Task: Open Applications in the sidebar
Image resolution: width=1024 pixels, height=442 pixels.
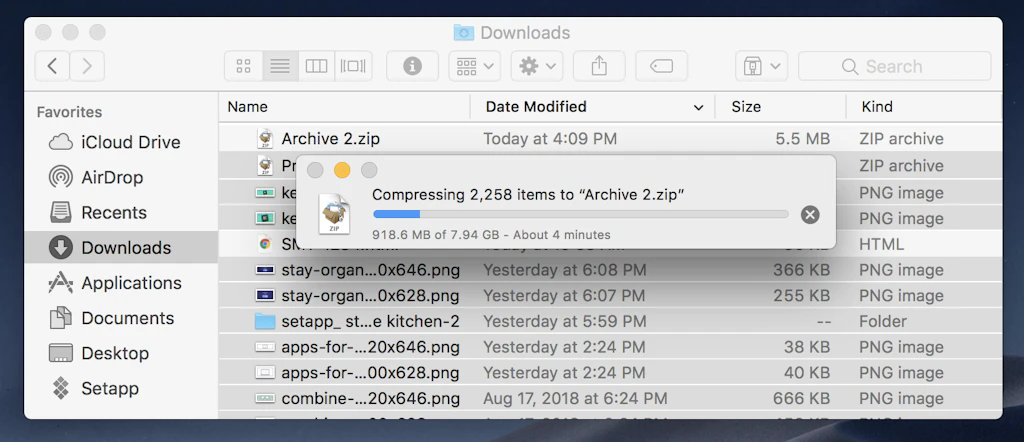Action: click(x=121, y=283)
